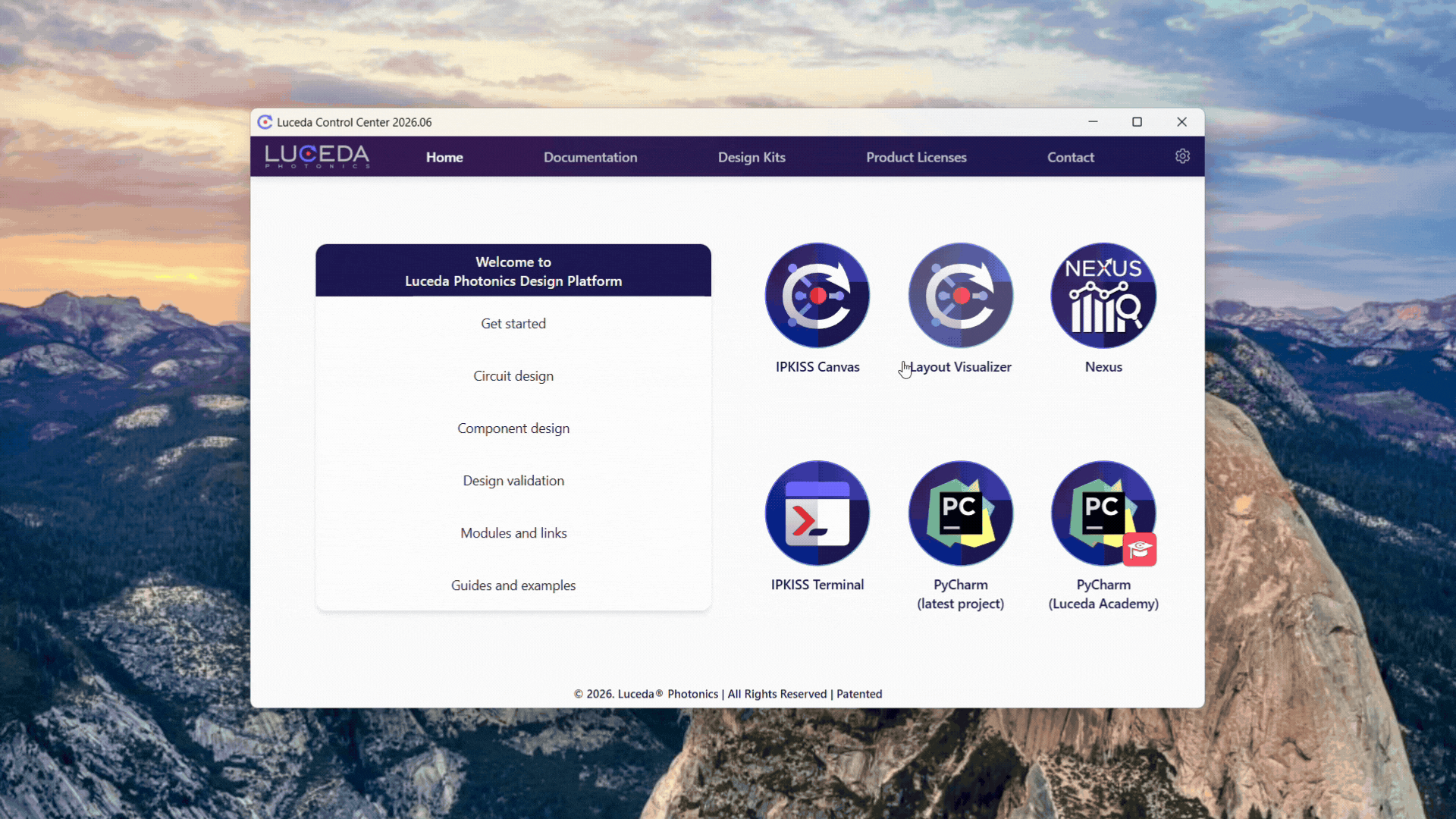The width and height of the screenshot is (1456, 819).
Task: Click the Layout Visualizer label
Action: tap(961, 367)
